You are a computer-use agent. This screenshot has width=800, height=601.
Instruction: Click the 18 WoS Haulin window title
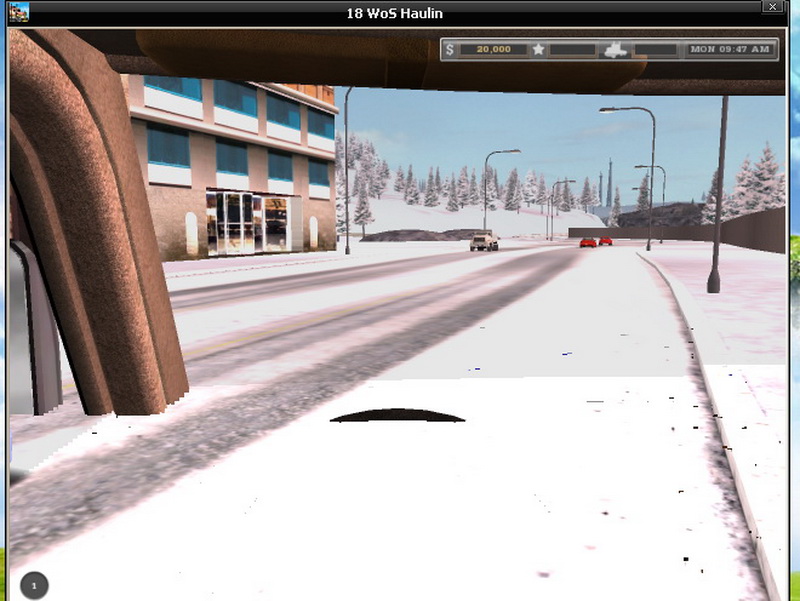(x=394, y=13)
